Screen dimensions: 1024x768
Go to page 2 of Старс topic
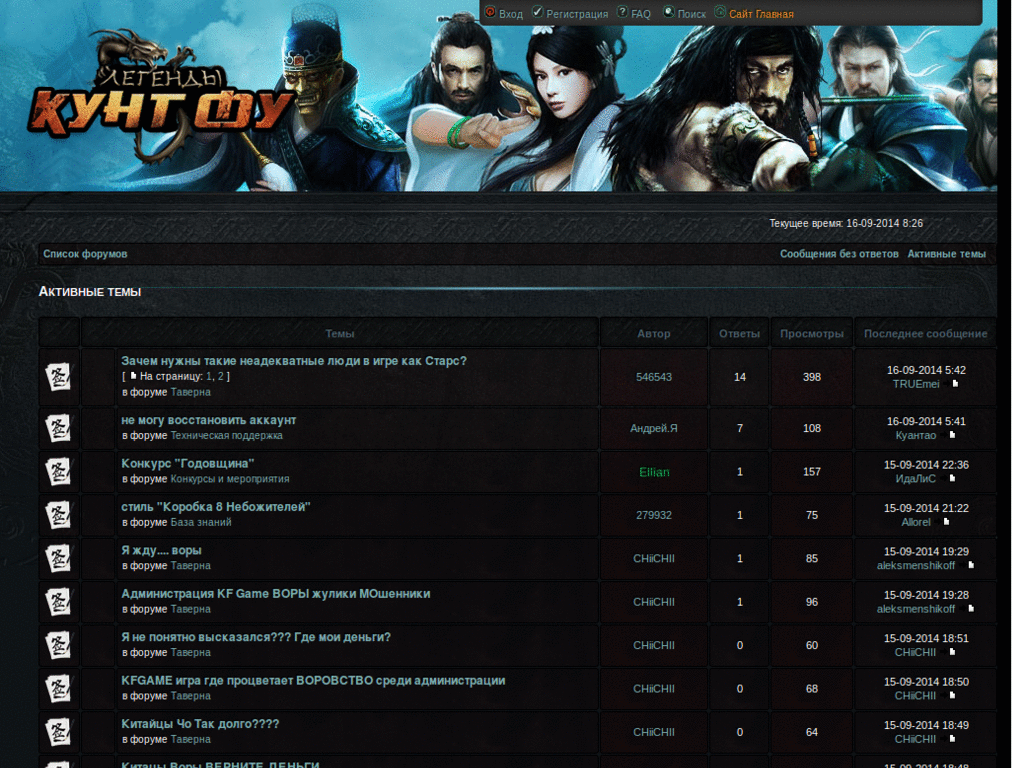[x=221, y=376]
